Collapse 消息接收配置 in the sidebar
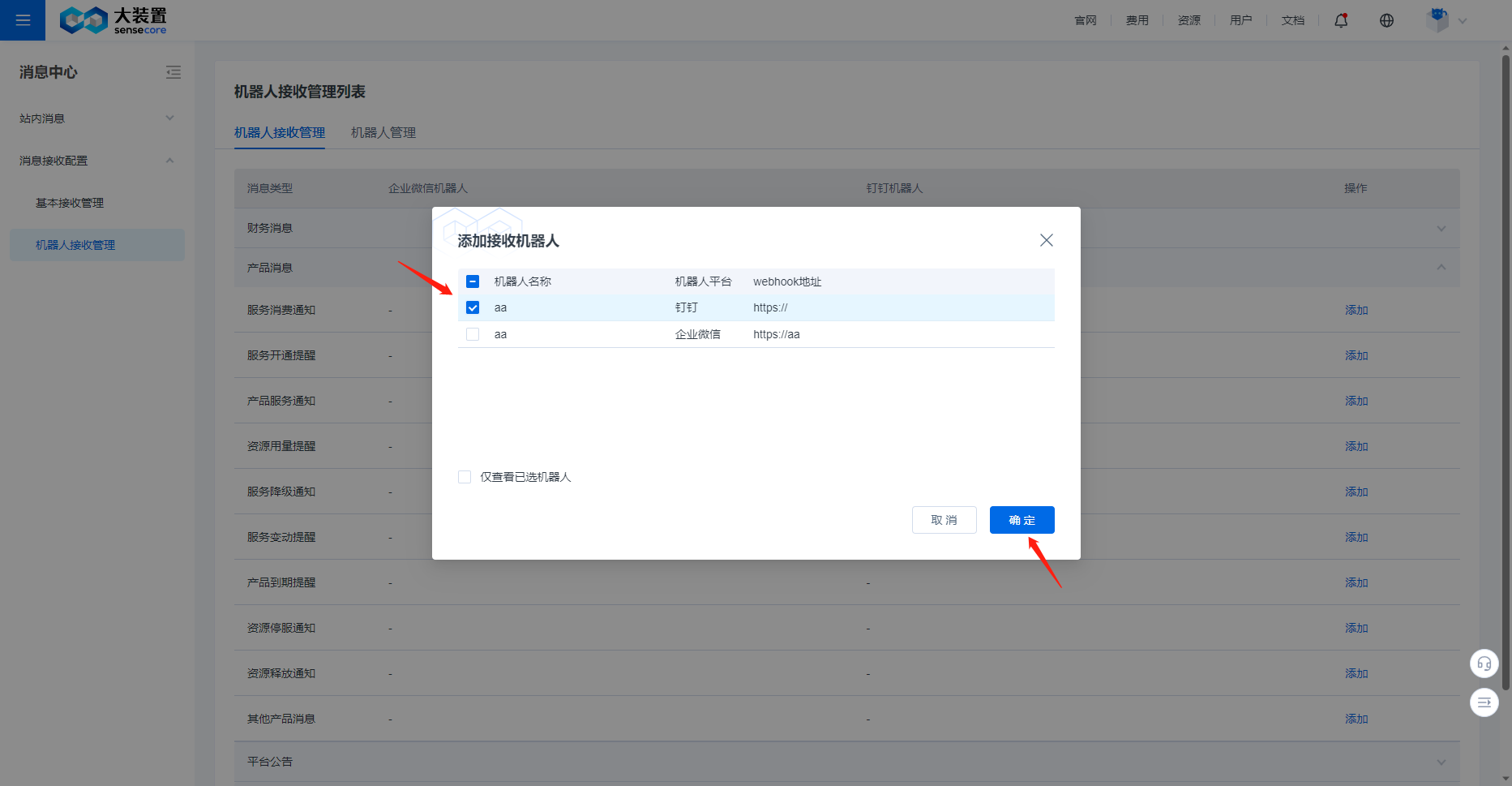The height and width of the screenshot is (786, 1512). pyautogui.click(x=97, y=161)
